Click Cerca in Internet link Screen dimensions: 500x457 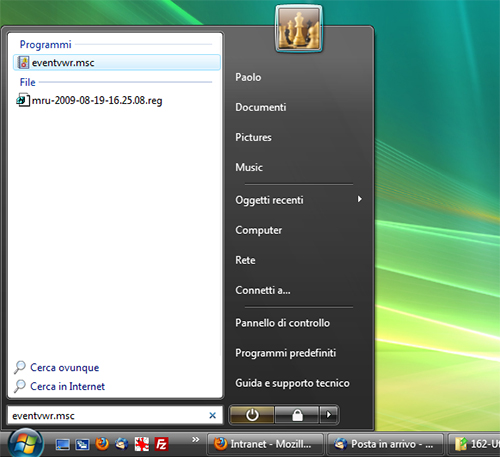point(67,386)
